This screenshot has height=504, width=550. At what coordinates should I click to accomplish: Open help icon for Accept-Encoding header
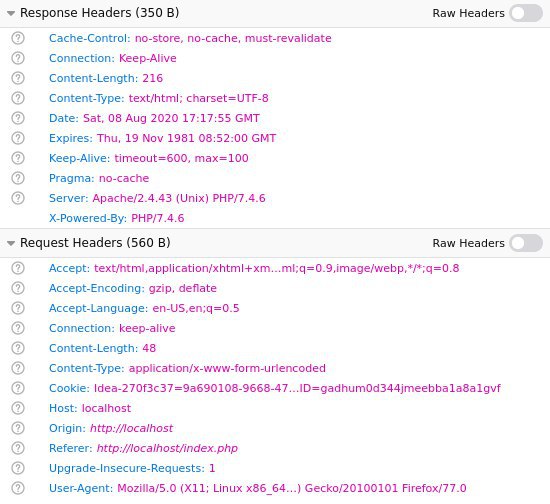[18, 288]
